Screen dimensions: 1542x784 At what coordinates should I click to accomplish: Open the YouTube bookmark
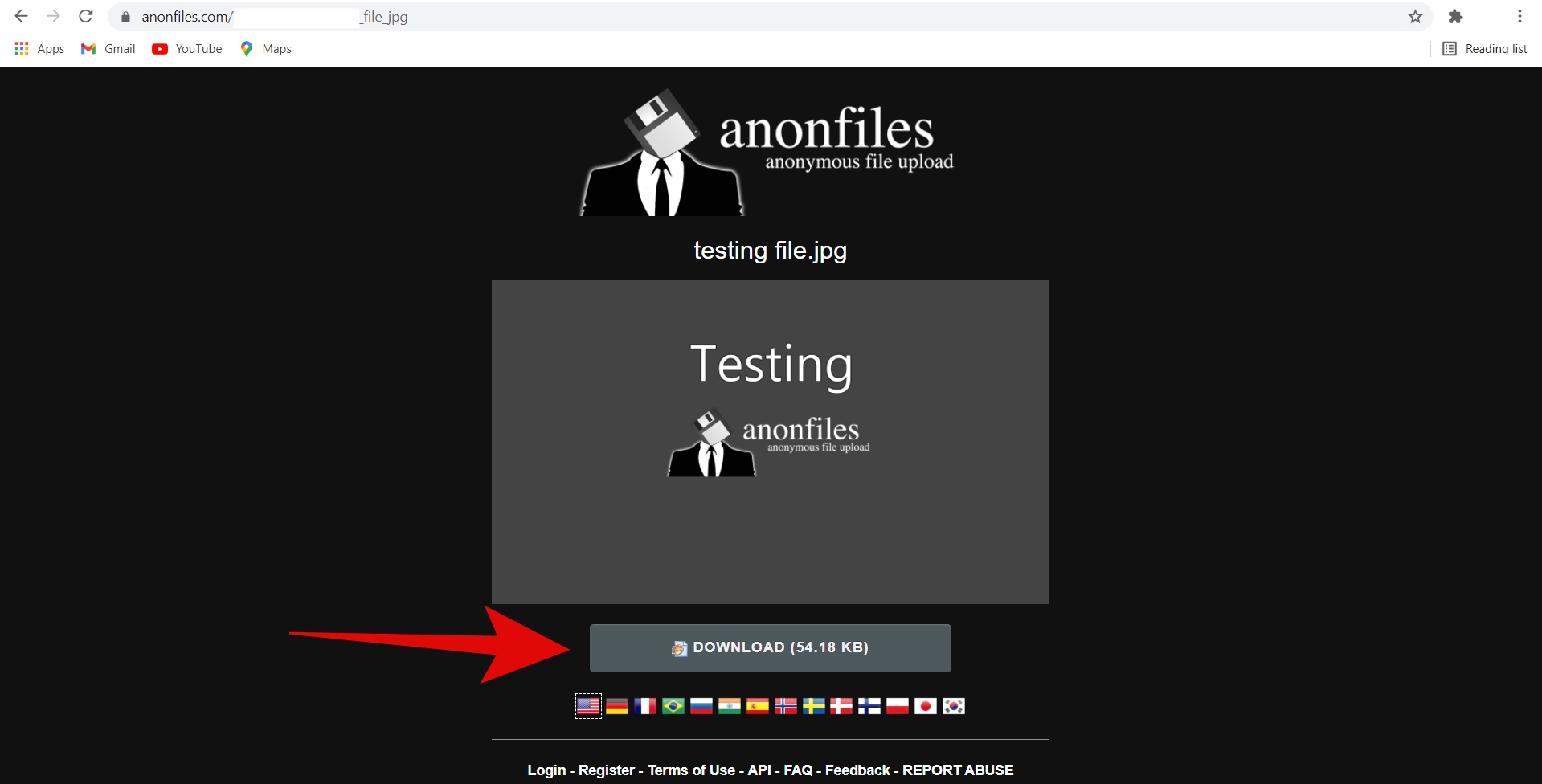pyautogui.click(x=187, y=49)
